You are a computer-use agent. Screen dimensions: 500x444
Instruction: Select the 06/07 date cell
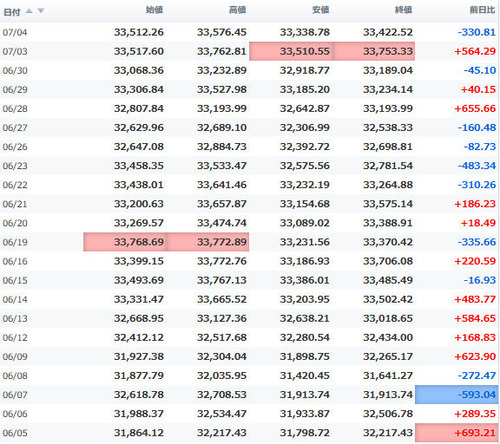[x=15, y=395]
